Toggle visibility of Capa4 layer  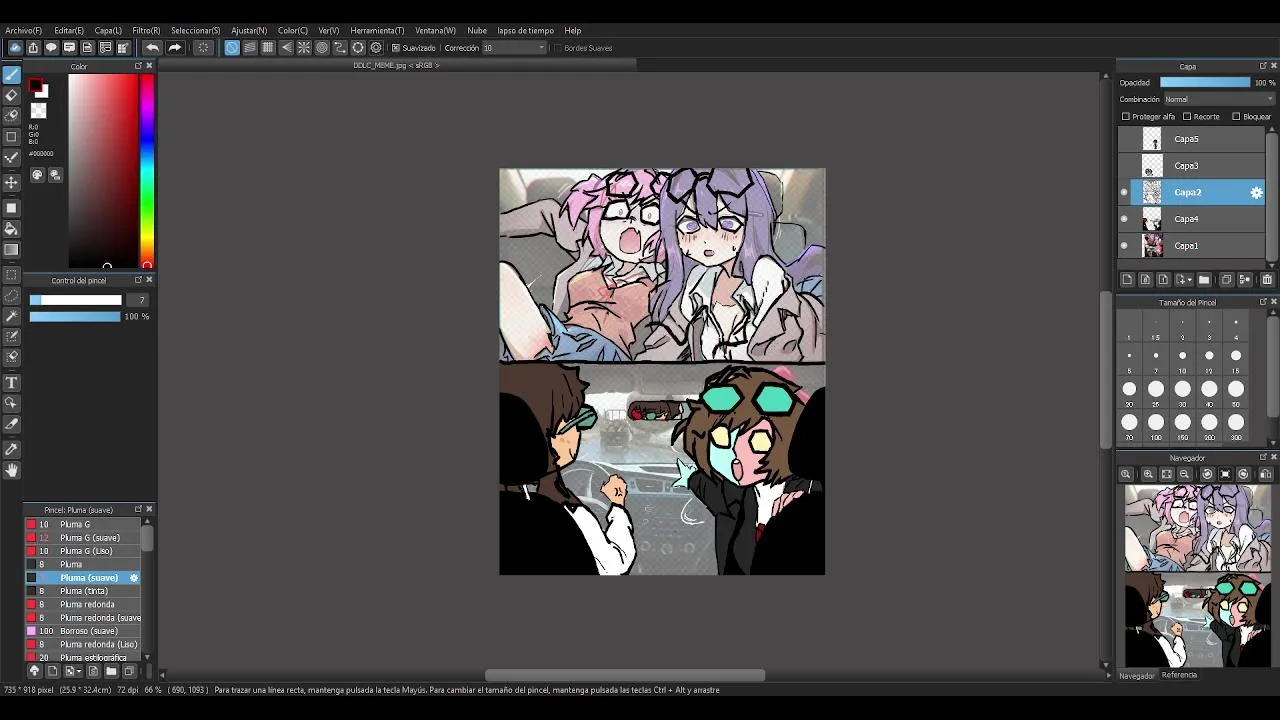[x=1124, y=219]
